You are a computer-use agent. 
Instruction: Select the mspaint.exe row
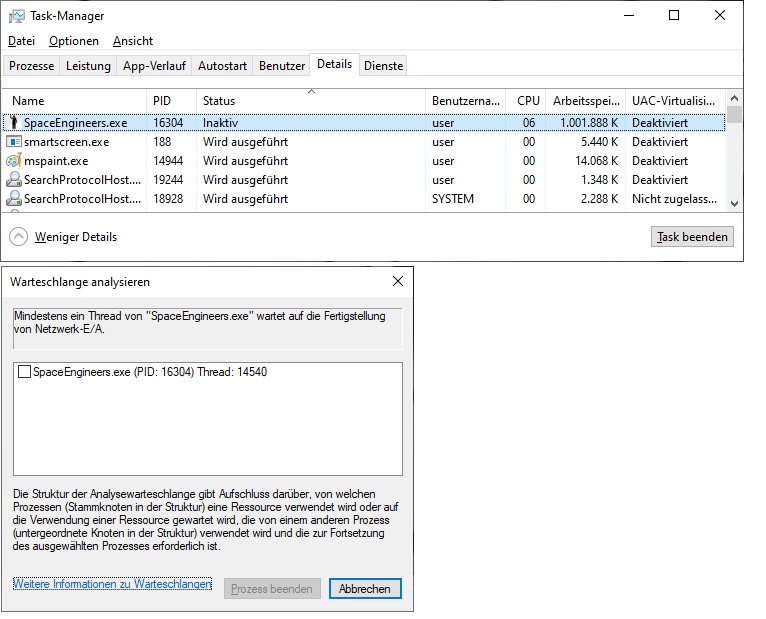[x=363, y=161]
